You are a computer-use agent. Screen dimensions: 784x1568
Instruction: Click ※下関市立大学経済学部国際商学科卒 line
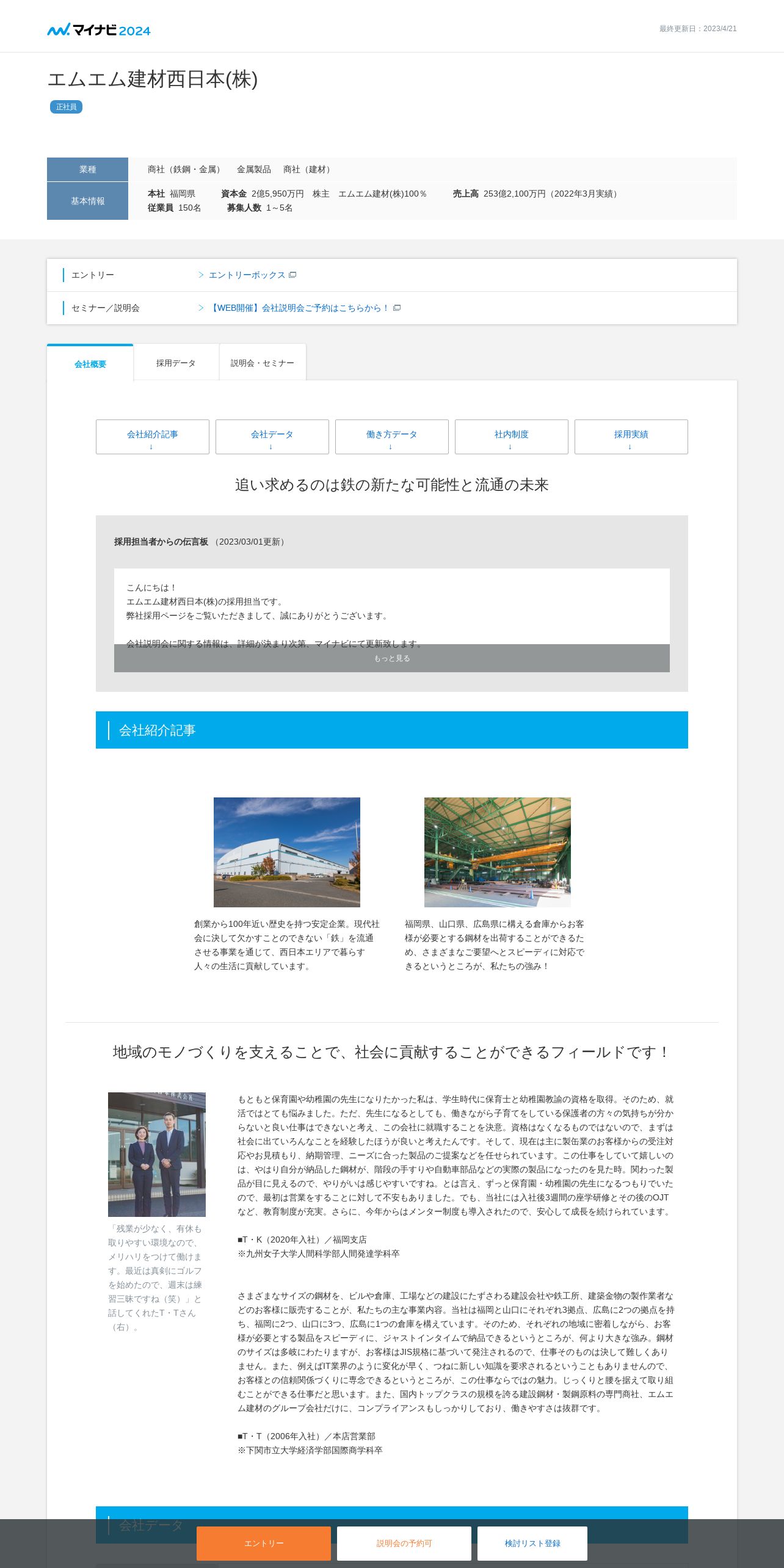coord(310,1450)
